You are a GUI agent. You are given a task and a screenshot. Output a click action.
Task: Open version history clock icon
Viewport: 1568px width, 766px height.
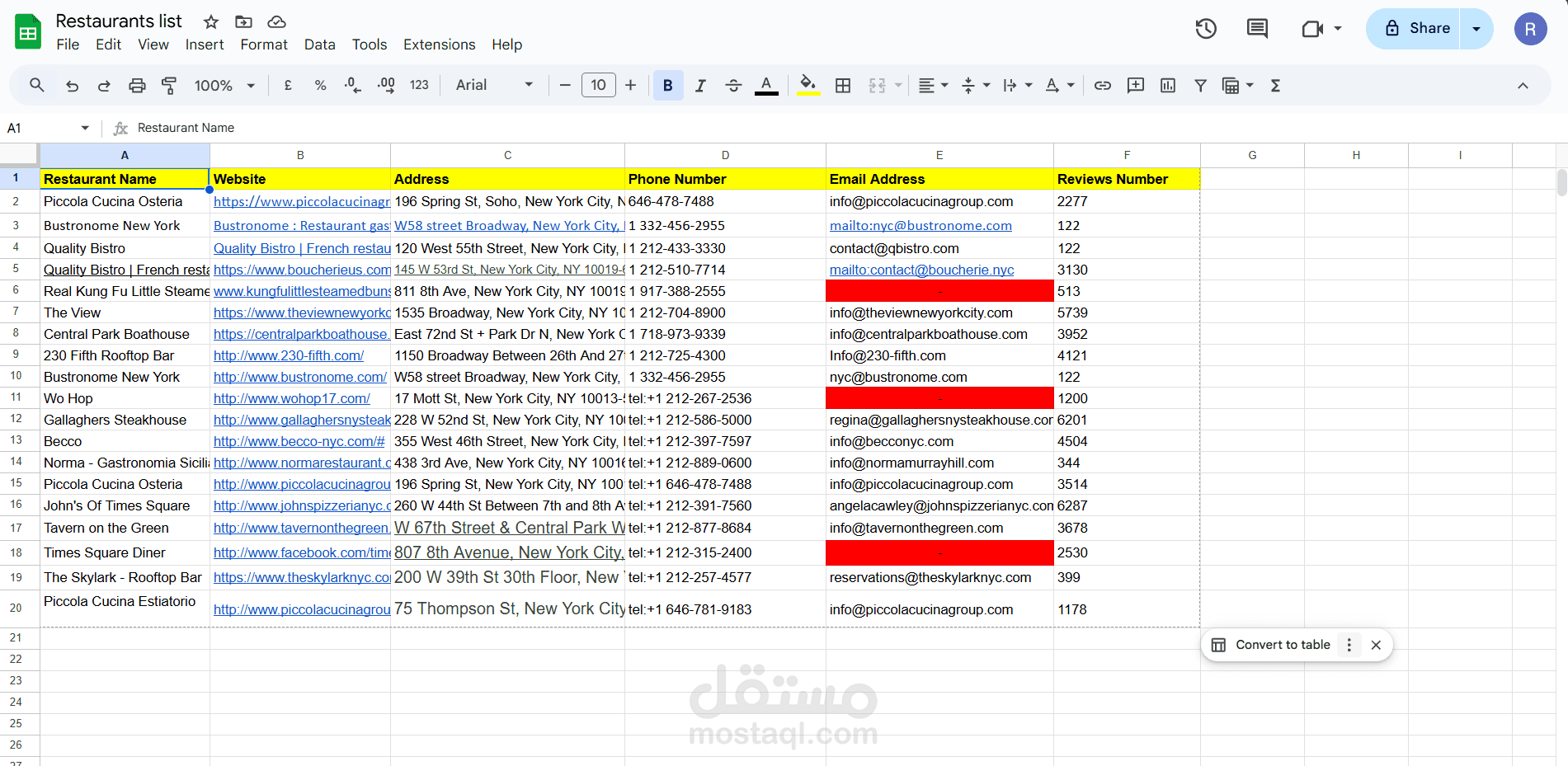[x=1206, y=29]
